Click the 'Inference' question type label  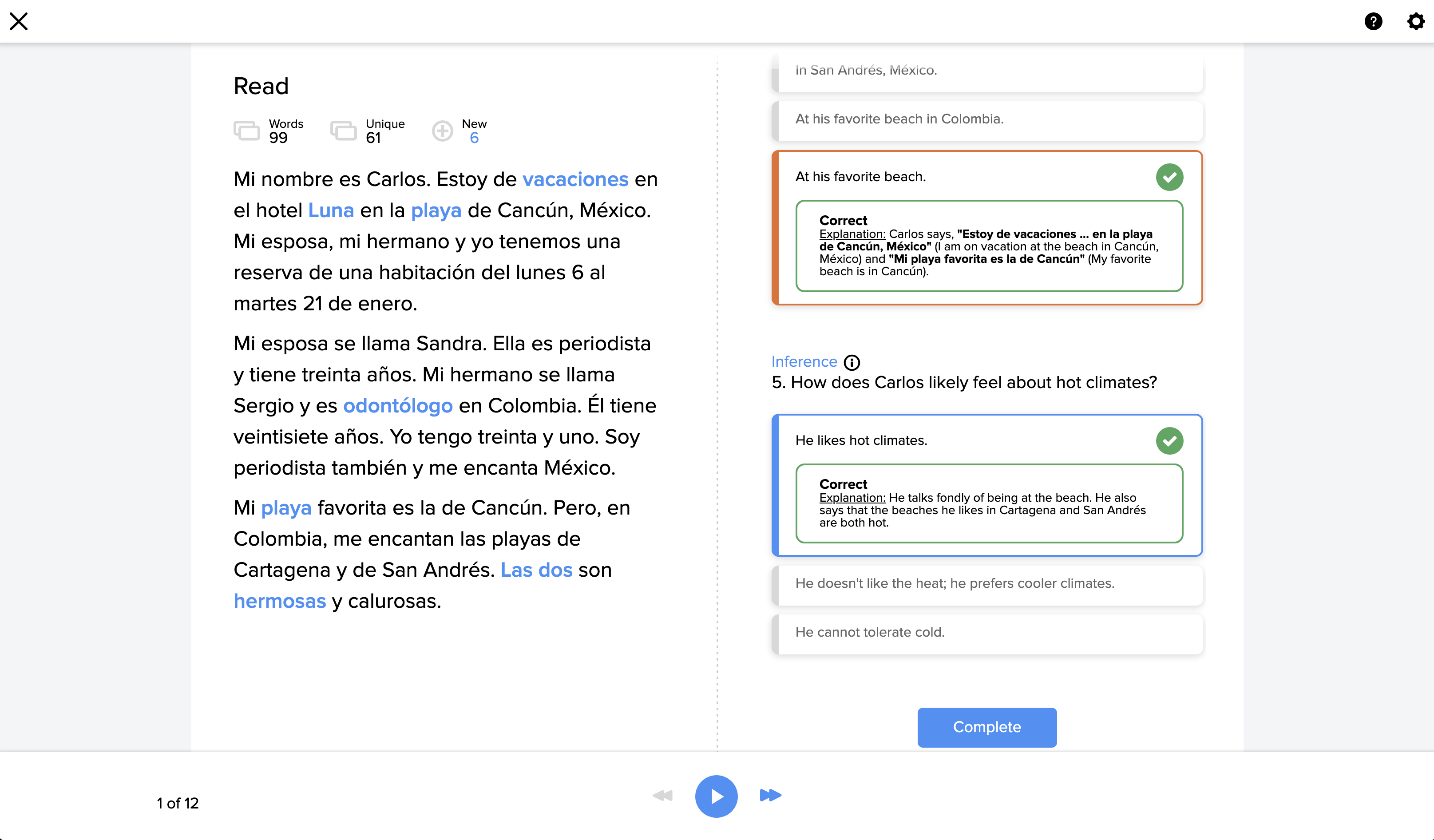click(804, 362)
